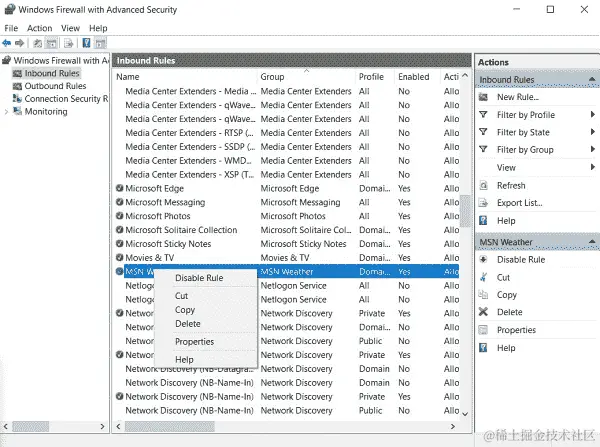Click Disable Rule in the Actions pane

click(521, 259)
